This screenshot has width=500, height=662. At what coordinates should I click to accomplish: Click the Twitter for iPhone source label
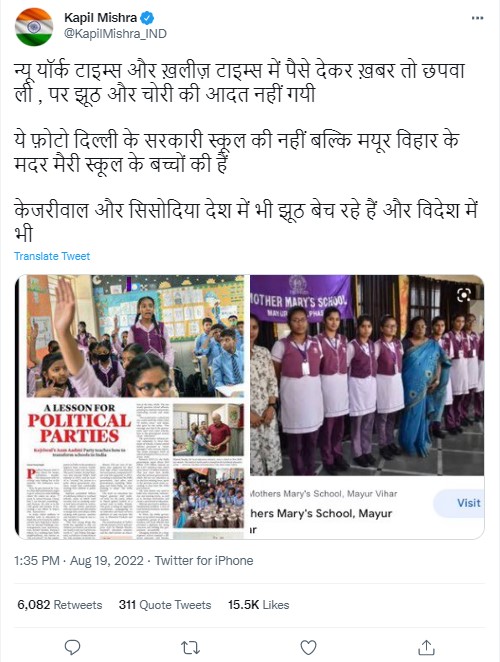coord(204,561)
